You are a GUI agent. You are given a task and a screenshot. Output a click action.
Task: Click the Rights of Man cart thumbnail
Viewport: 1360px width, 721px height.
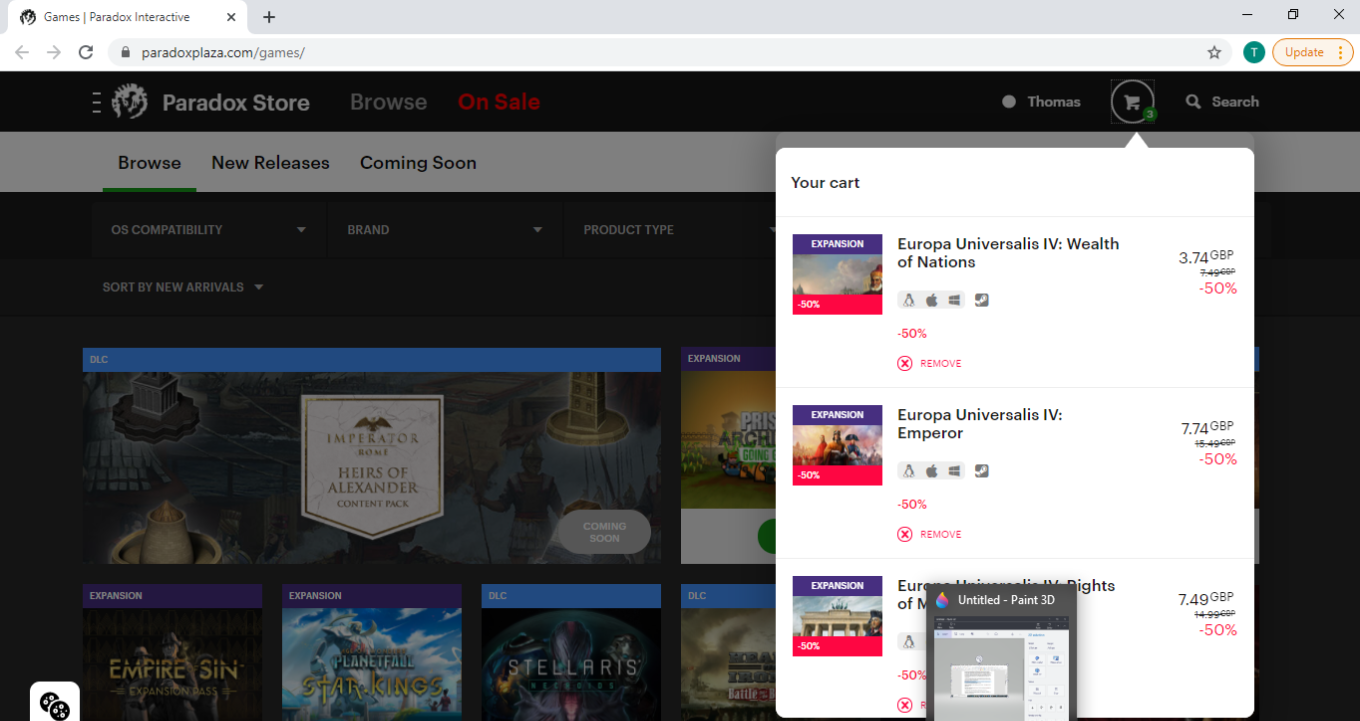click(x=837, y=616)
